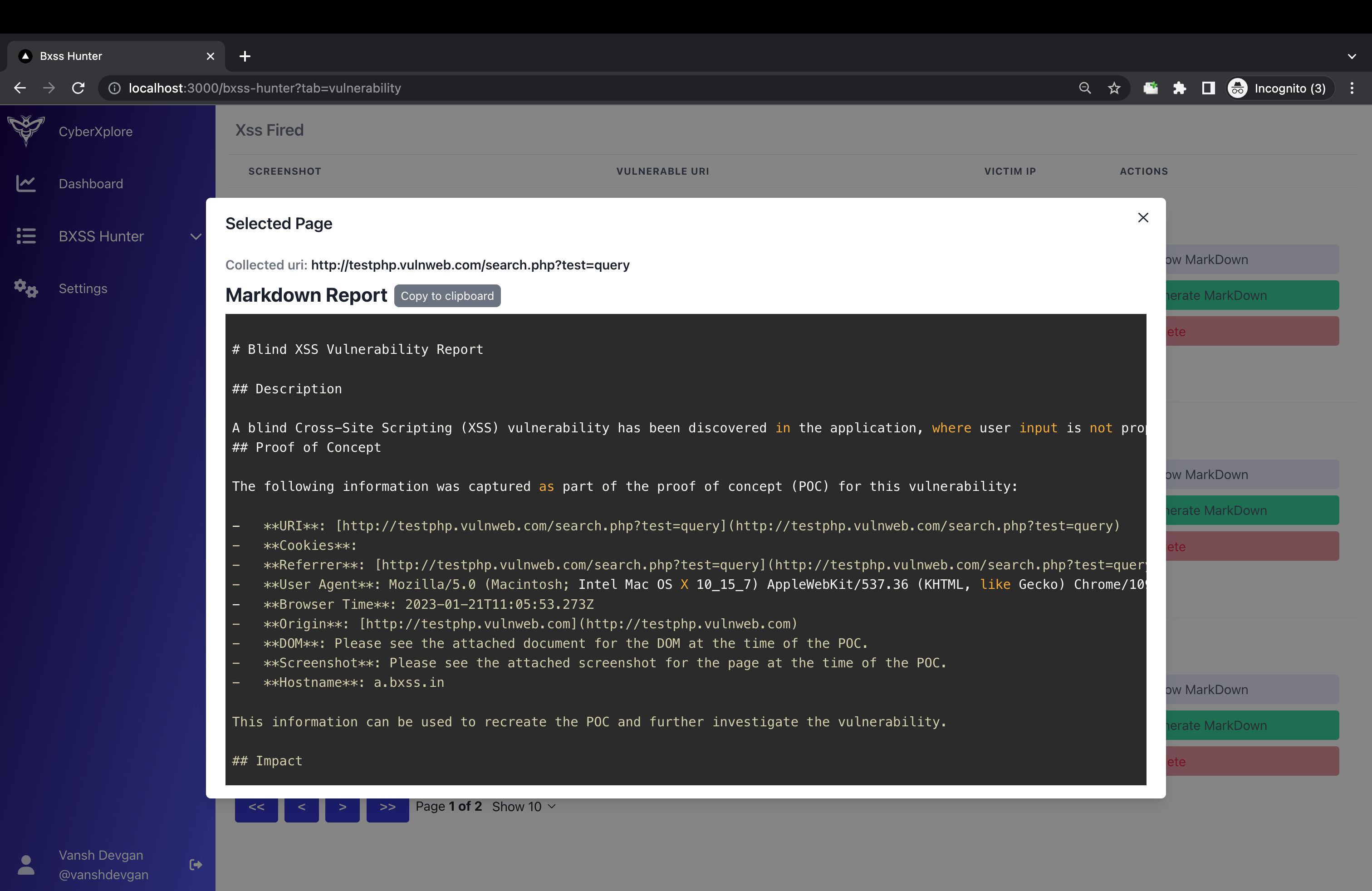The width and height of the screenshot is (1372, 891).
Task: Navigate to last page using >> button
Action: [388, 807]
